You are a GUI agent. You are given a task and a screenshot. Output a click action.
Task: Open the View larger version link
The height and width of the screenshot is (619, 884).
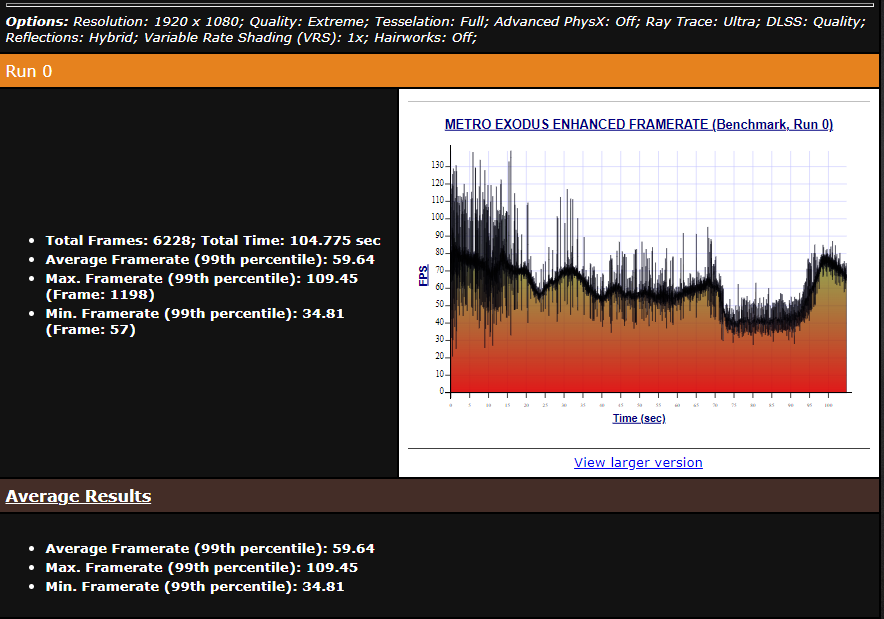point(638,463)
